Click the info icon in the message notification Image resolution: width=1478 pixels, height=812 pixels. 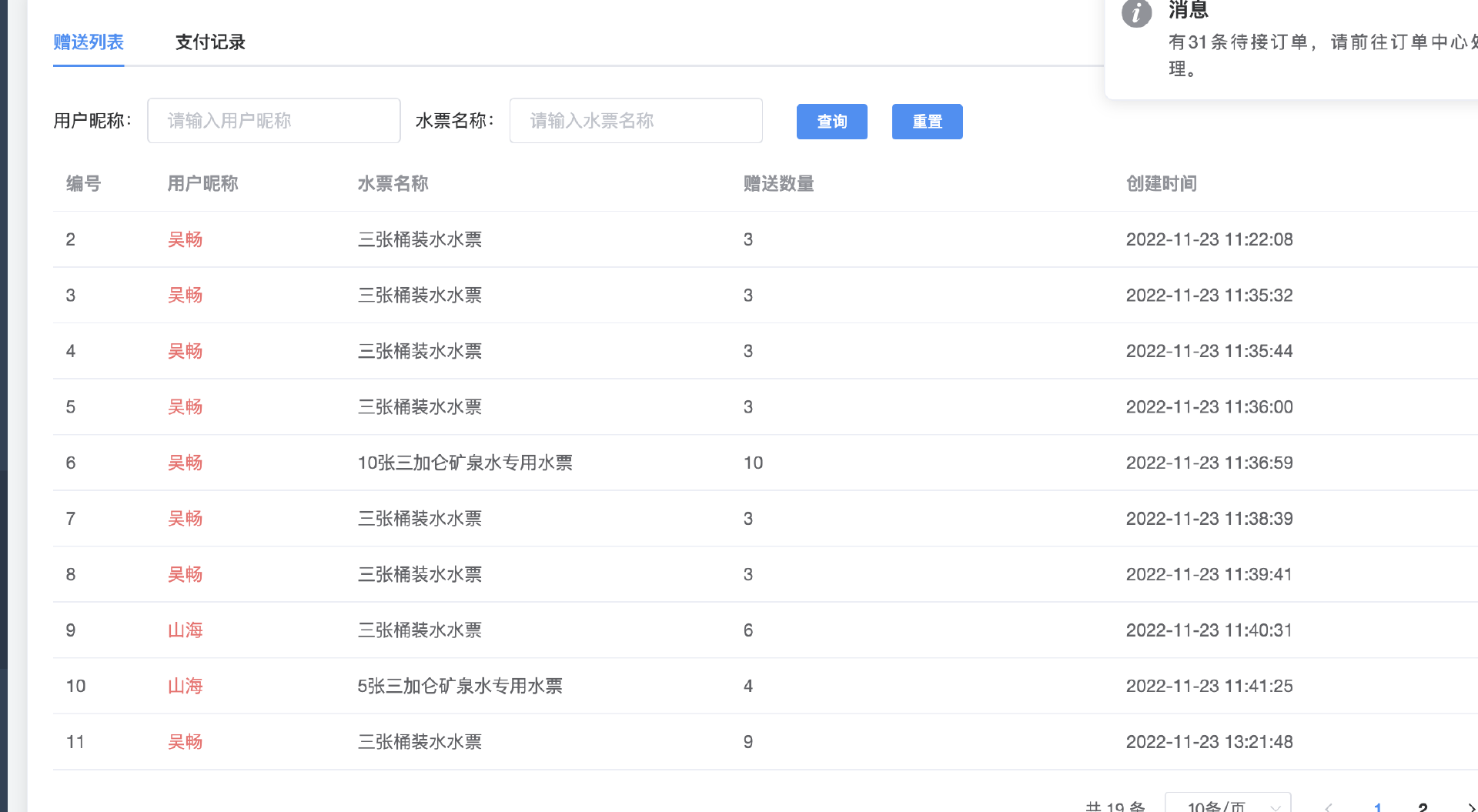1136,12
